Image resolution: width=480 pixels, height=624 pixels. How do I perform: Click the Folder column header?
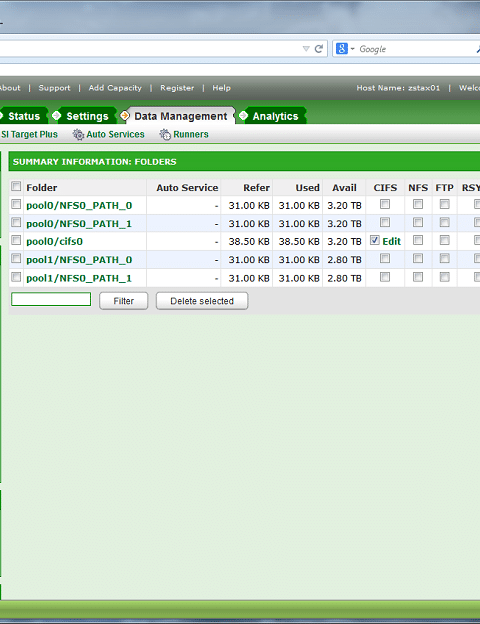(x=42, y=187)
